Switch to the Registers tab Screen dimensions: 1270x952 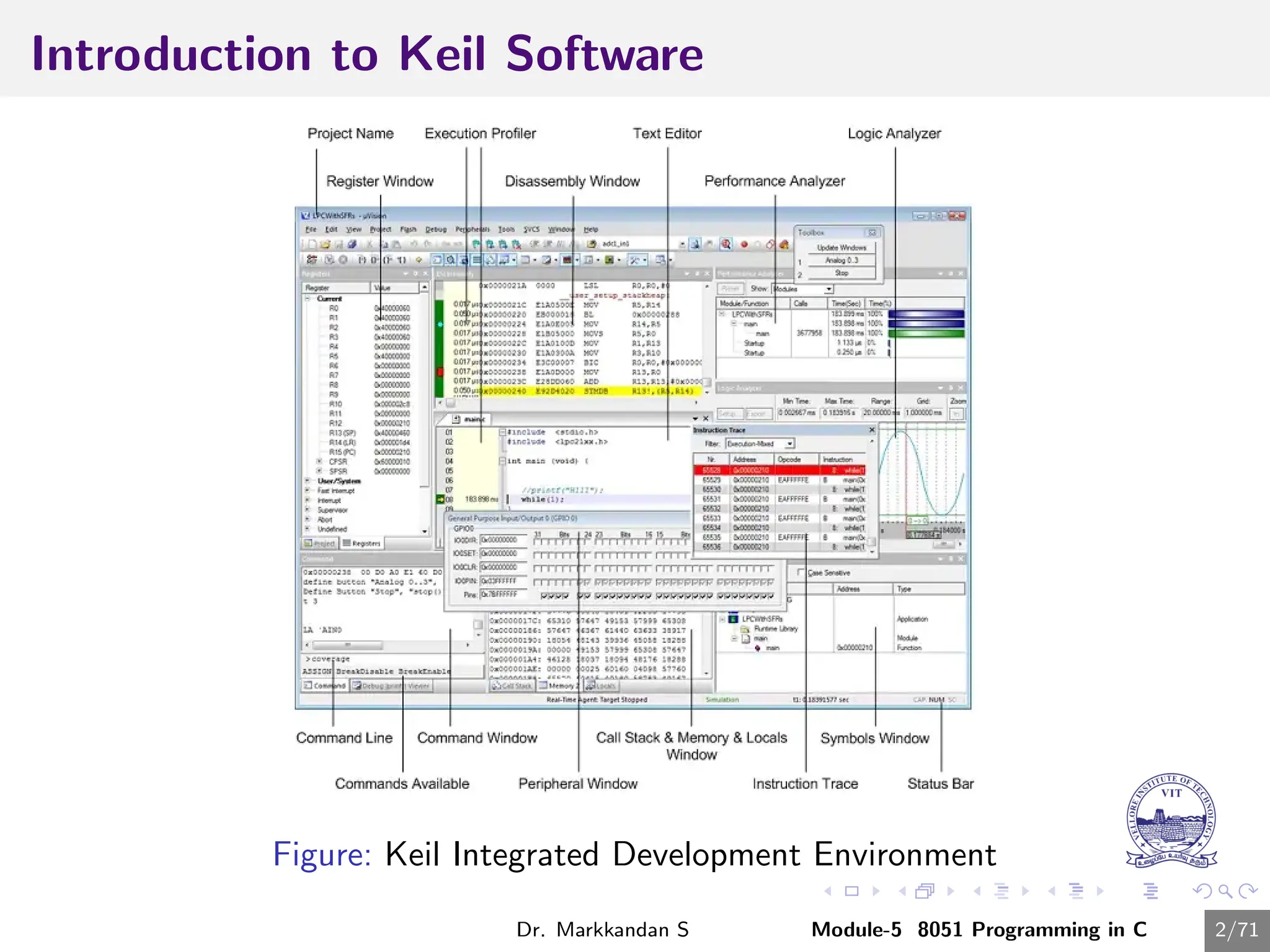point(363,544)
